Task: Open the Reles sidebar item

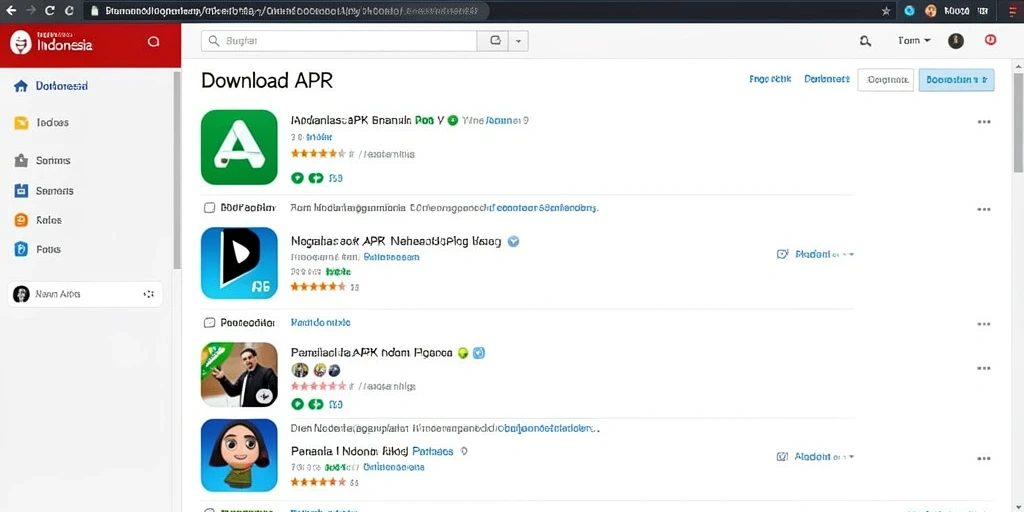Action: pos(49,220)
